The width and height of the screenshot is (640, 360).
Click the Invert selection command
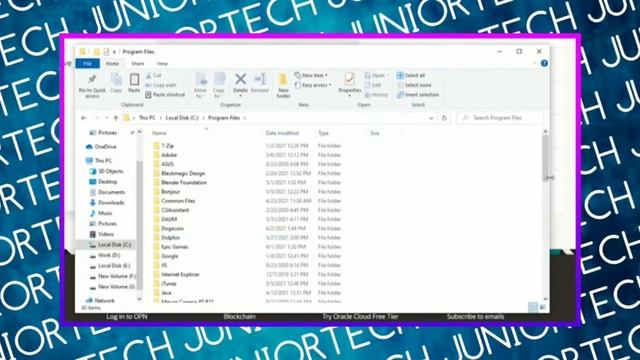418,95
